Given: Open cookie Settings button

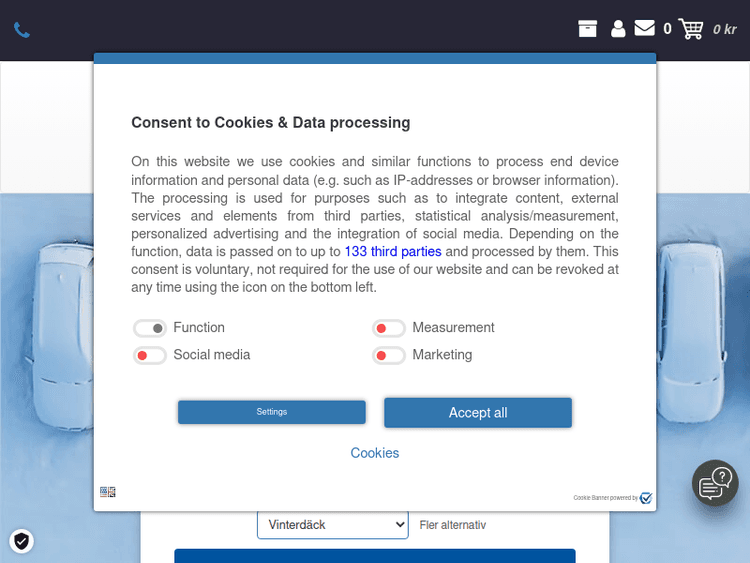Looking at the screenshot, I should [272, 412].
